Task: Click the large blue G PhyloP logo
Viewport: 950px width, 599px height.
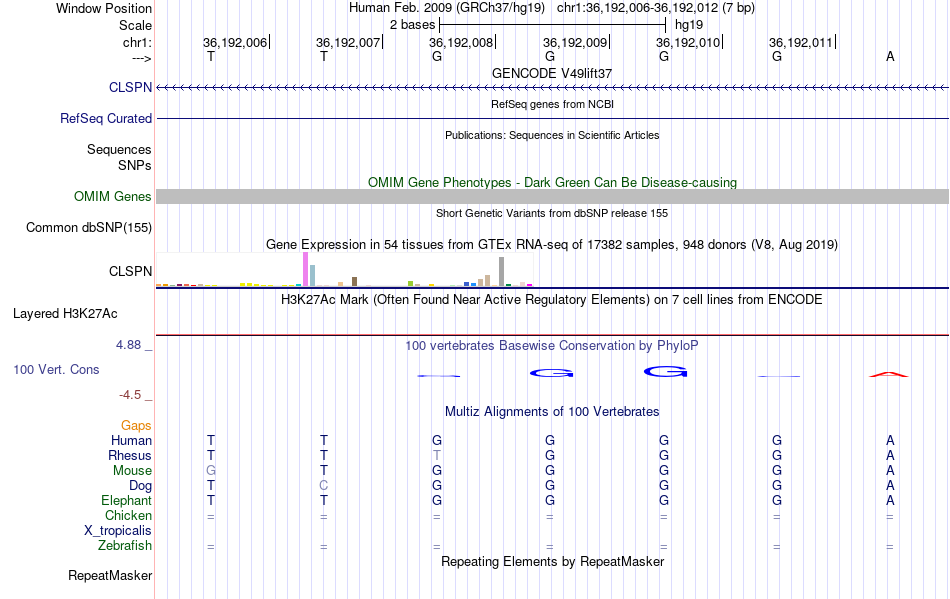Action: [665, 371]
